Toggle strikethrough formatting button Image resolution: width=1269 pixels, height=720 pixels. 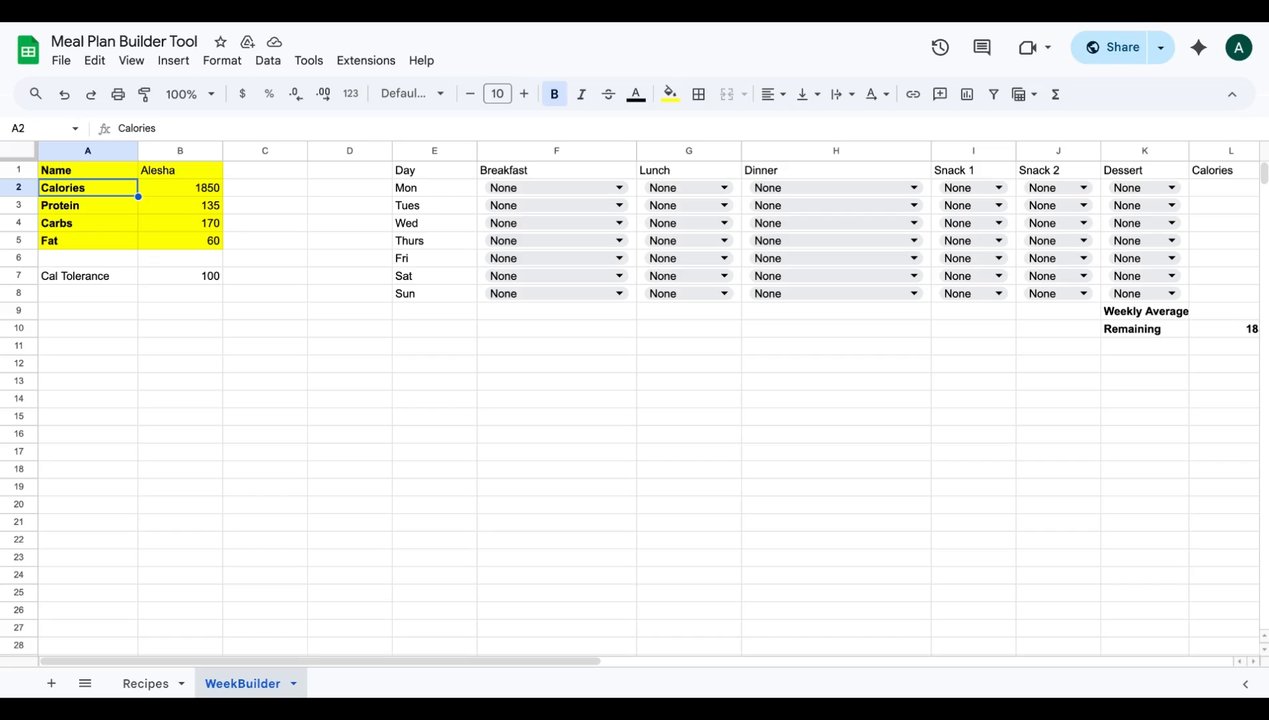pyautogui.click(x=608, y=94)
